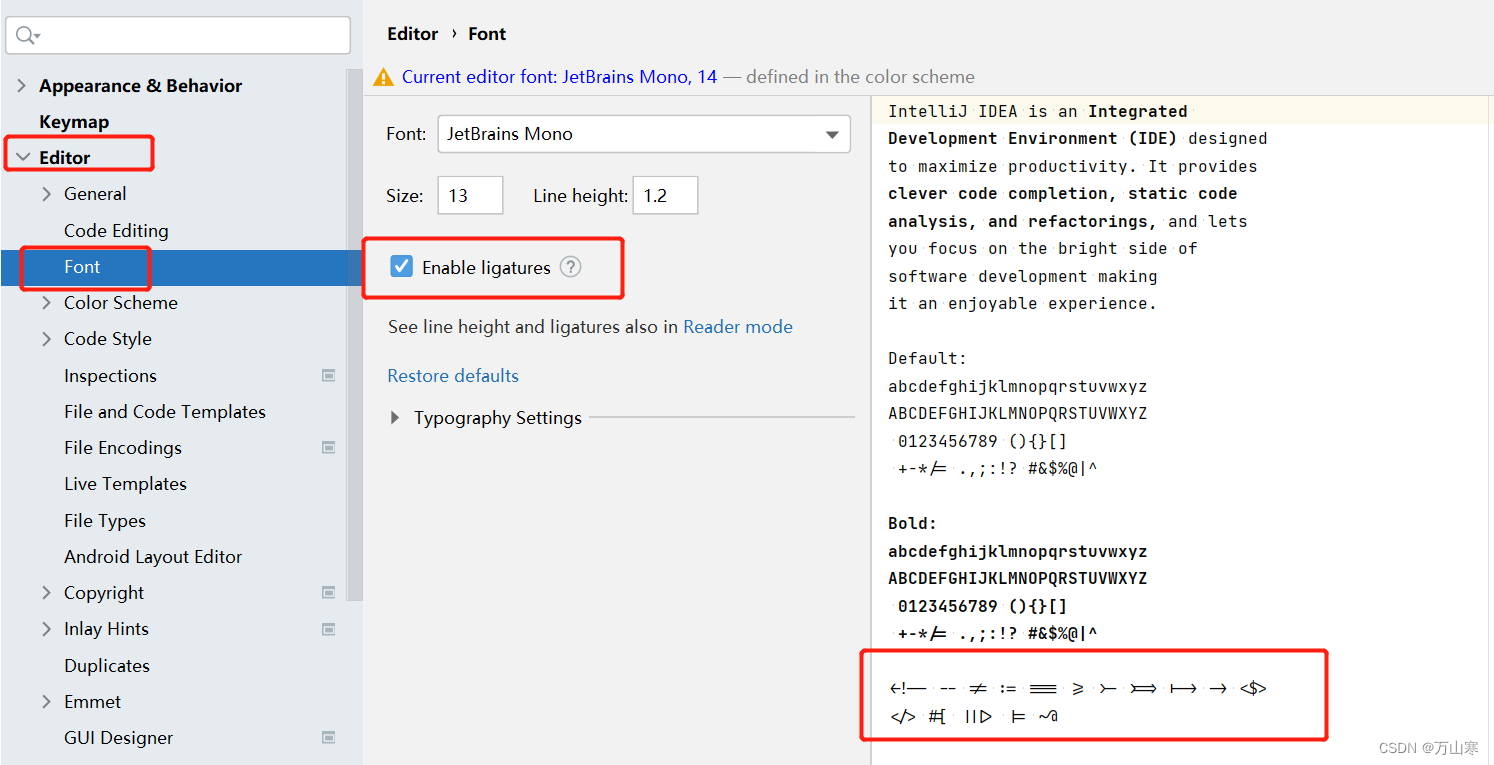Open Code Editing settings page
Image resolution: width=1494 pixels, height=765 pixels.
point(116,231)
